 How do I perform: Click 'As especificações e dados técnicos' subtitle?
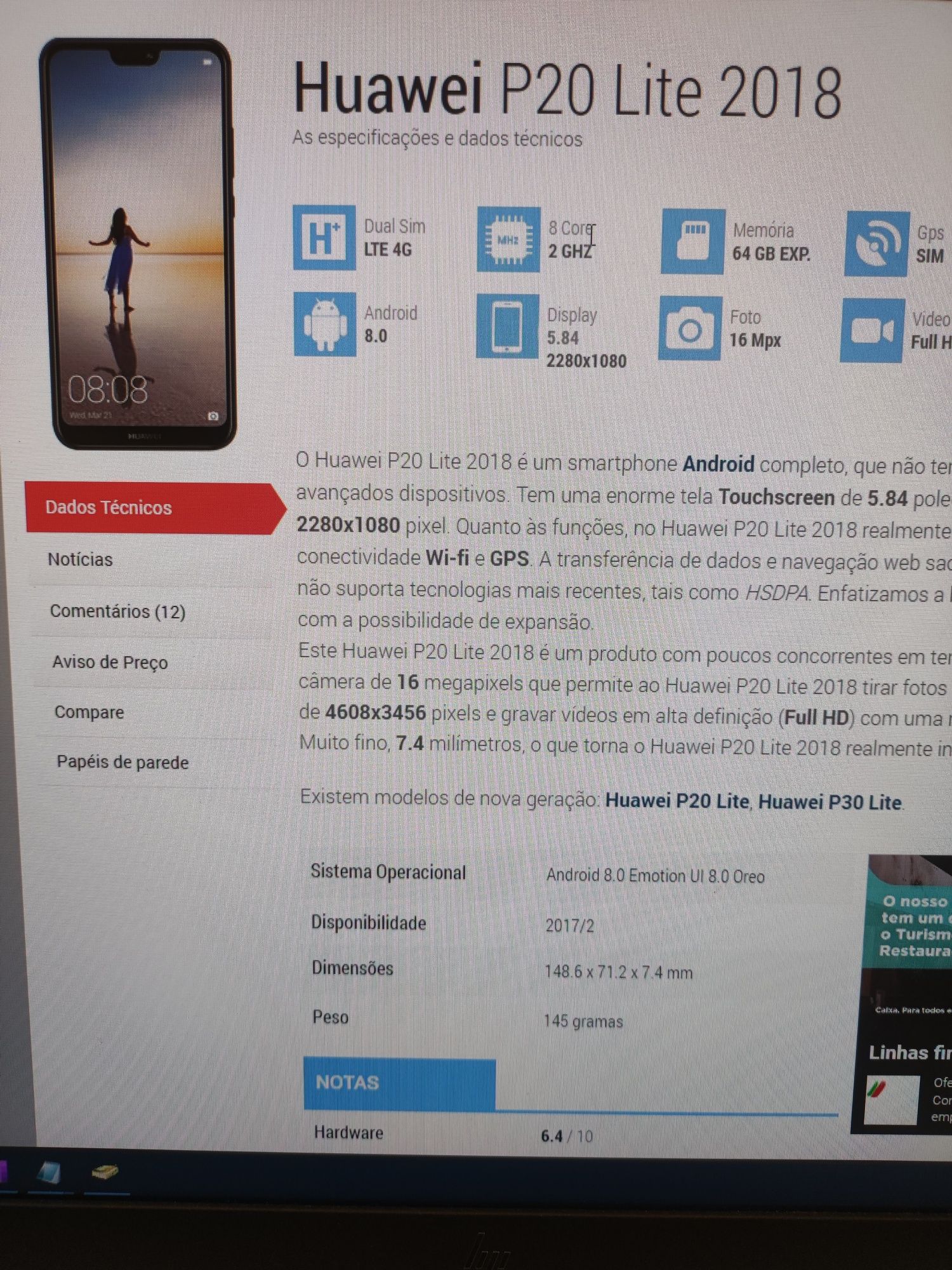click(x=437, y=138)
